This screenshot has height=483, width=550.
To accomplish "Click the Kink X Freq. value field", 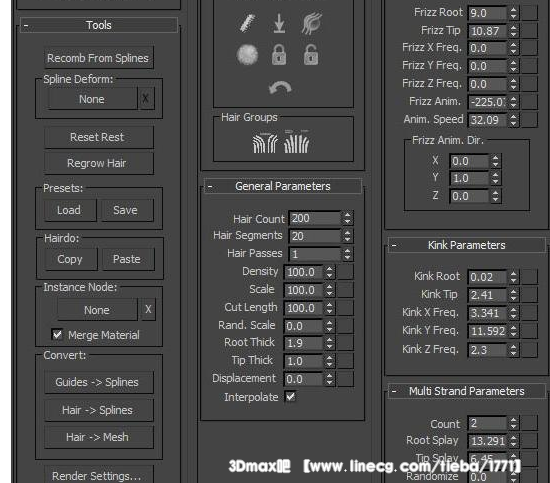I will (488, 313).
